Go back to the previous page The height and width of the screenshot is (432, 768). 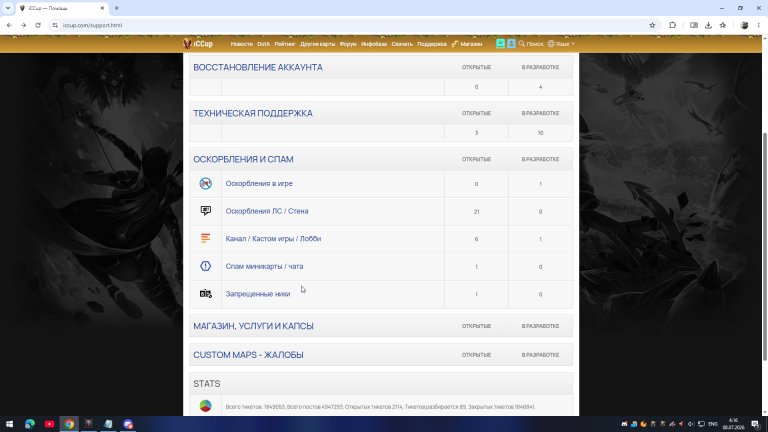tap(9, 25)
